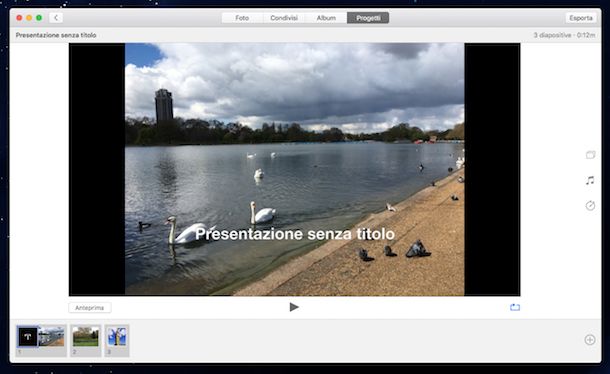Click the Anteprima button
610x374 pixels.
pyautogui.click(x=89, y=308)
